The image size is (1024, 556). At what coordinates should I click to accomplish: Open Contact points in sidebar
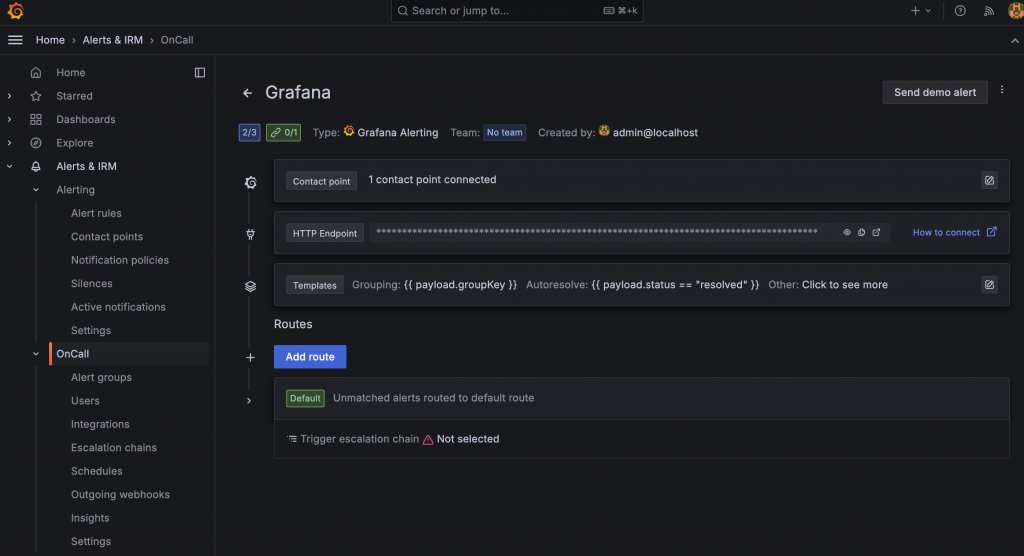pos(106,237)
